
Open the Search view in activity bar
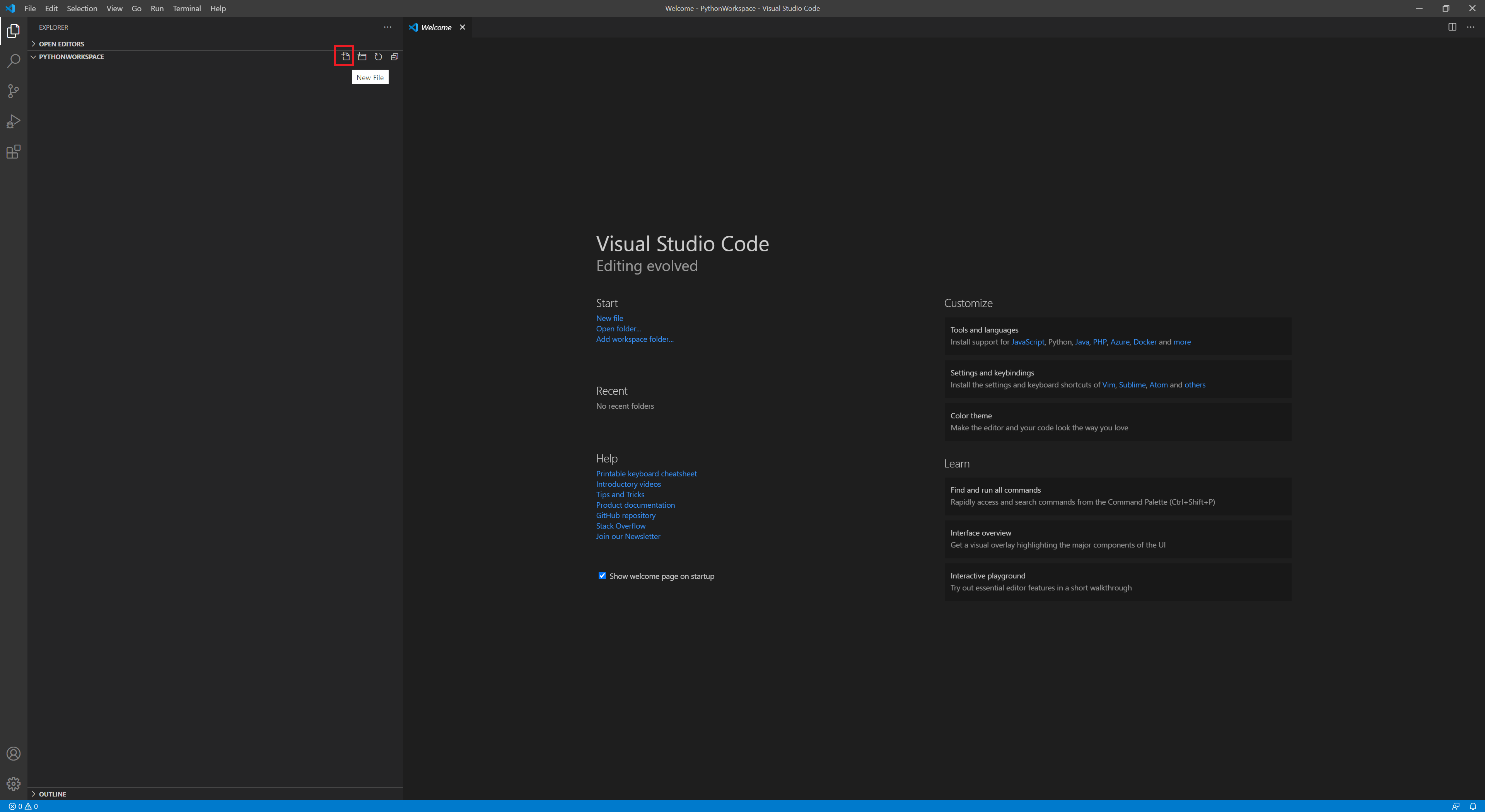[x=13, y=61]
